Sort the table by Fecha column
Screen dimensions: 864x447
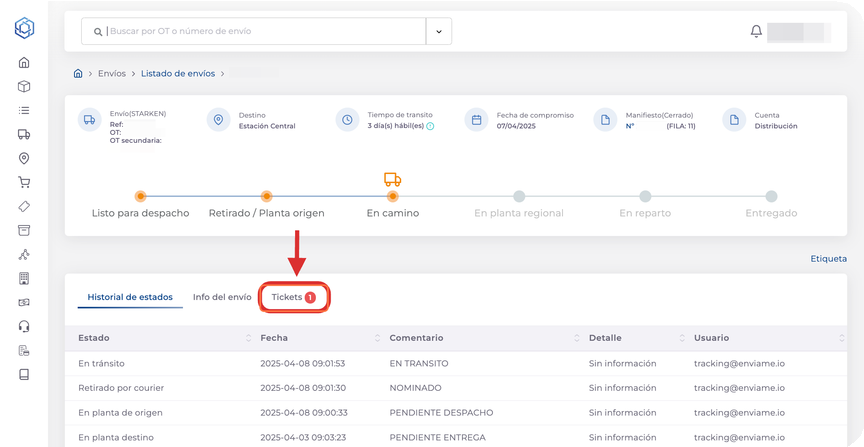[376, 338]
